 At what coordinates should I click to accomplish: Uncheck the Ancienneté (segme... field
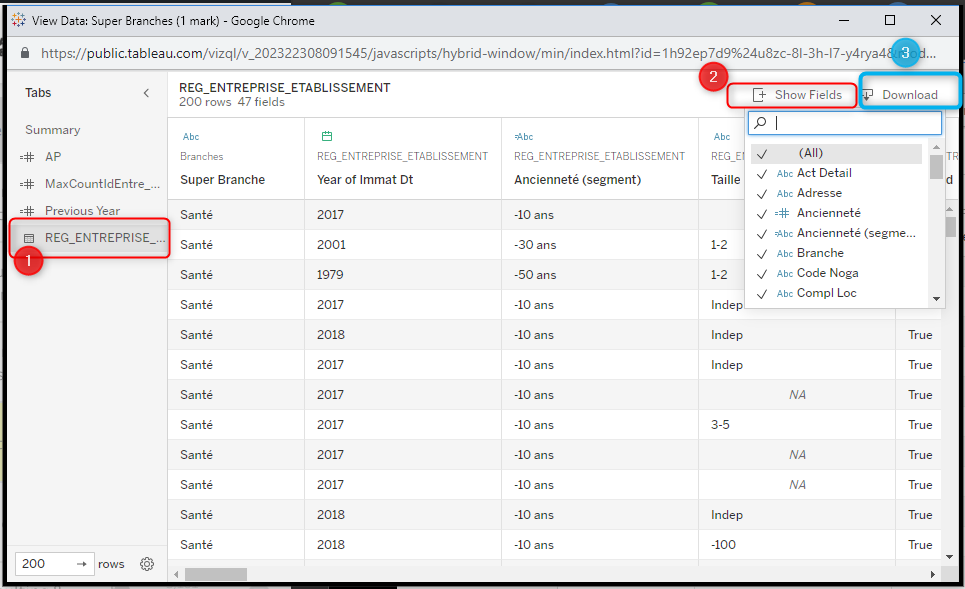tap(762, 234)
